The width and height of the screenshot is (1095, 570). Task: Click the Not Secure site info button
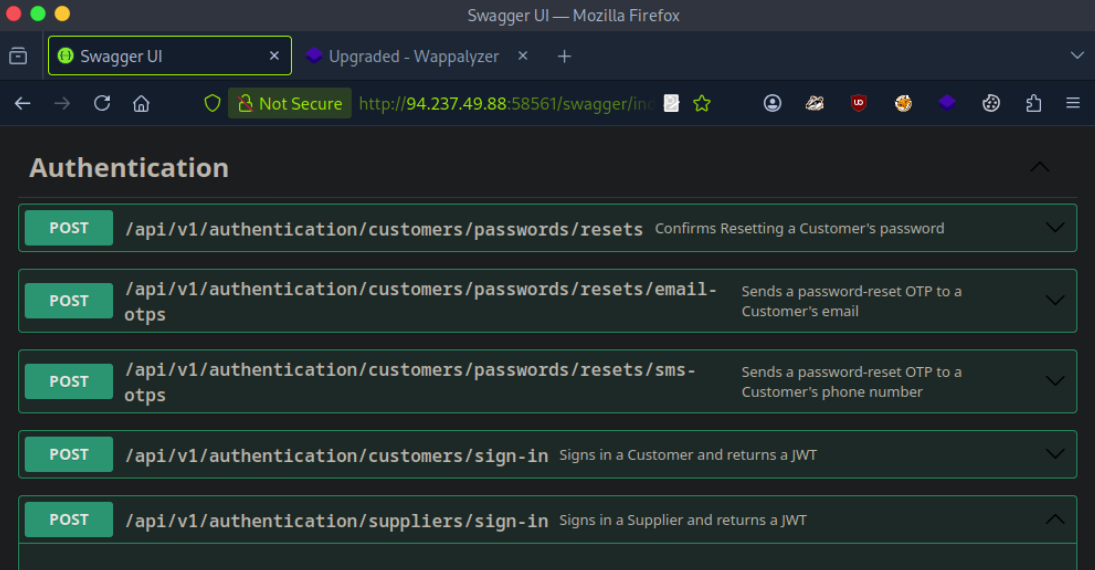click(289, 103)
